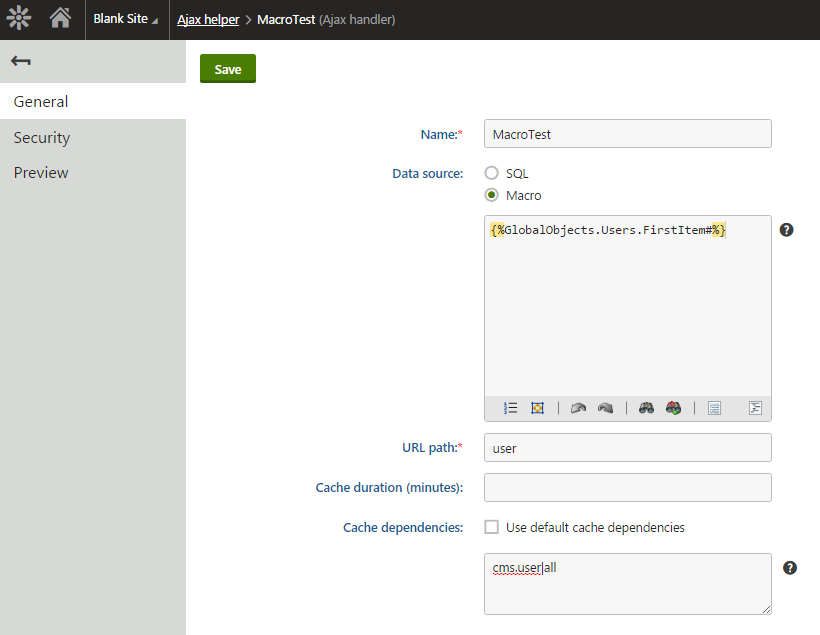The width and height of the screenshot is (820, 635).
Task: Open the Blank Site selector dropdown
Action: [125, 19]
